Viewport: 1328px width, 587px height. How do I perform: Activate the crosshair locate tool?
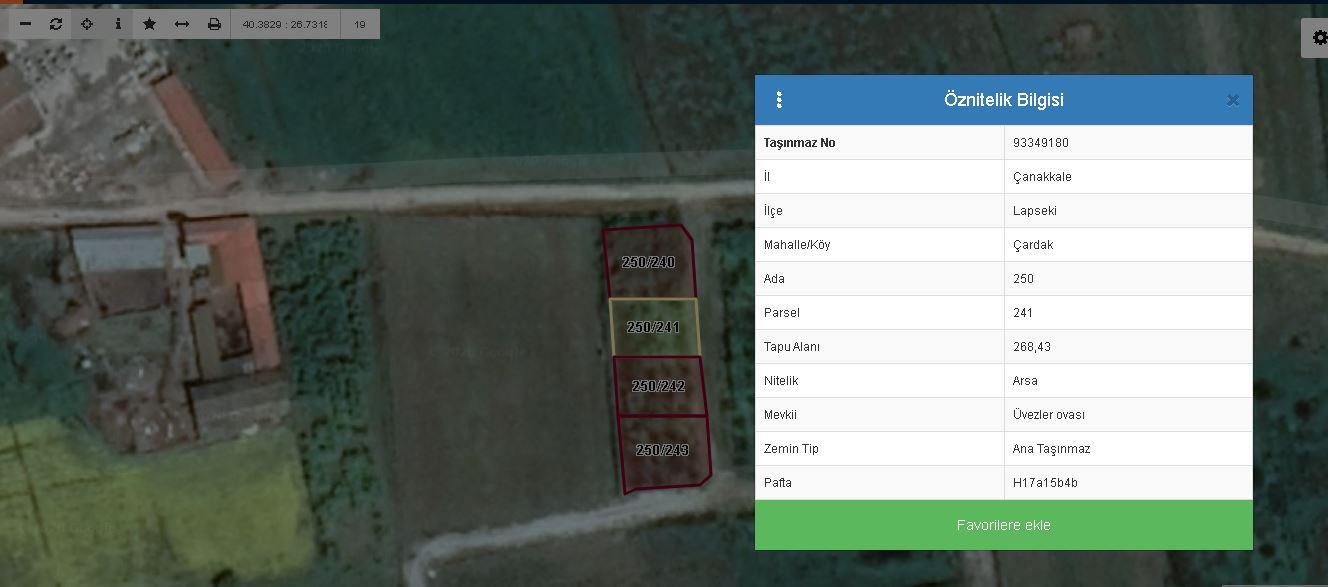87,24
